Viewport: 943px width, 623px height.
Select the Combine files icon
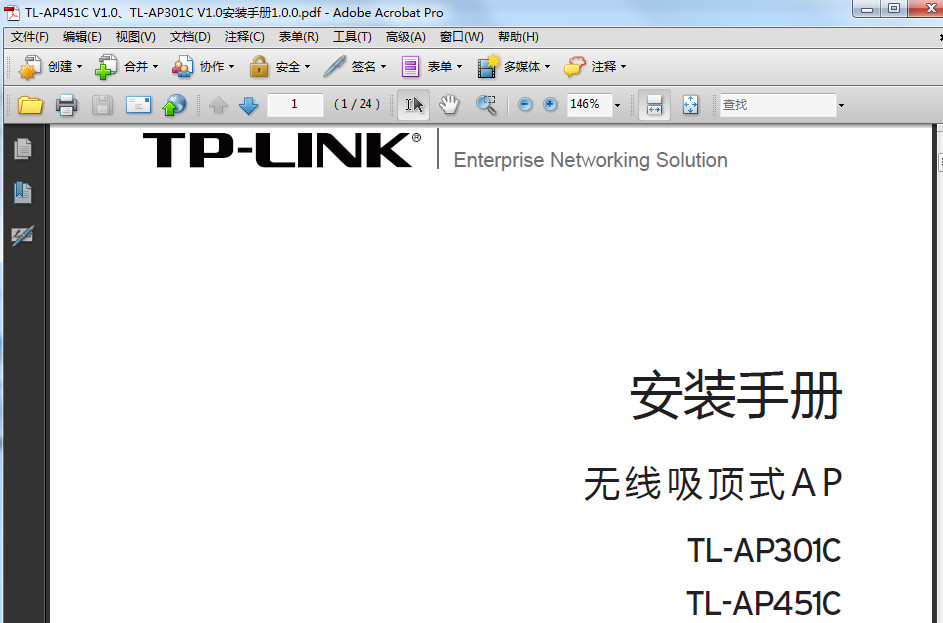pos(106,67)
